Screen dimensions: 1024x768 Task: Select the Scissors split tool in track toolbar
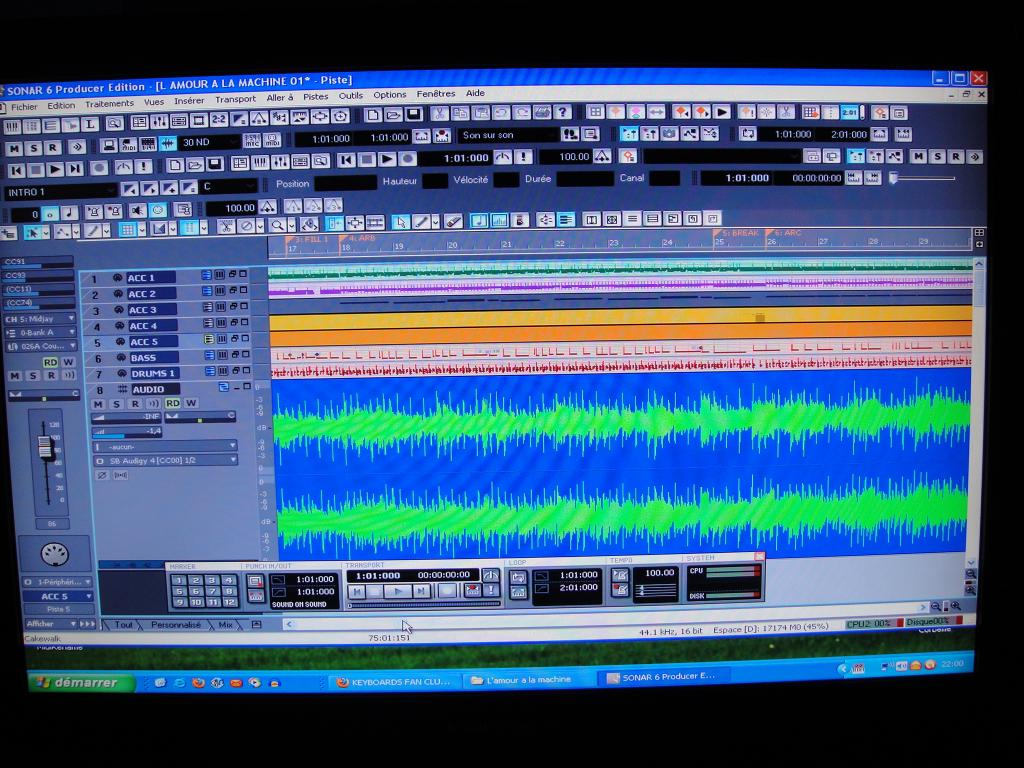click(225, 227)
